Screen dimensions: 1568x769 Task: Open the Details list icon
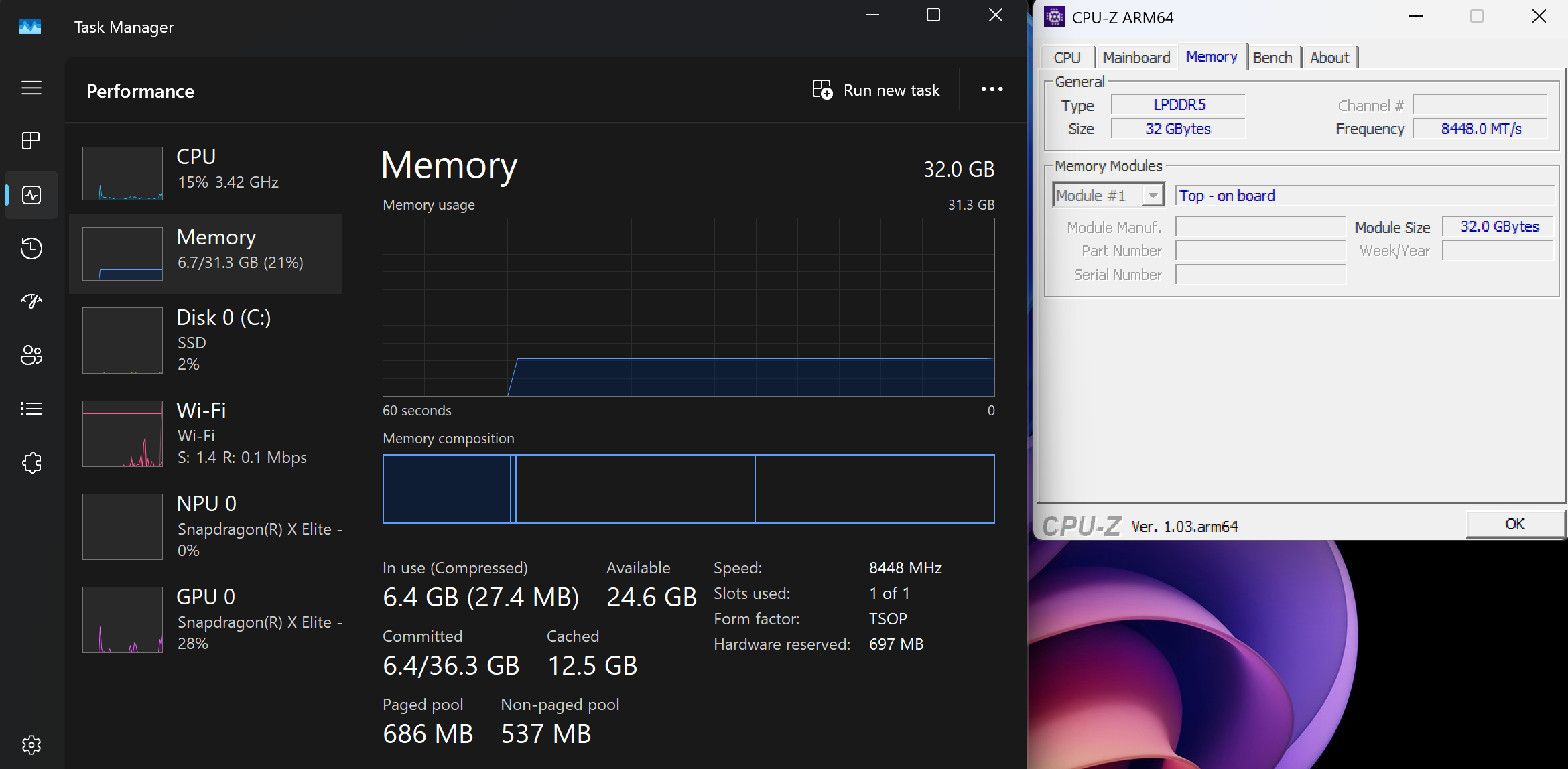[31, 409]
